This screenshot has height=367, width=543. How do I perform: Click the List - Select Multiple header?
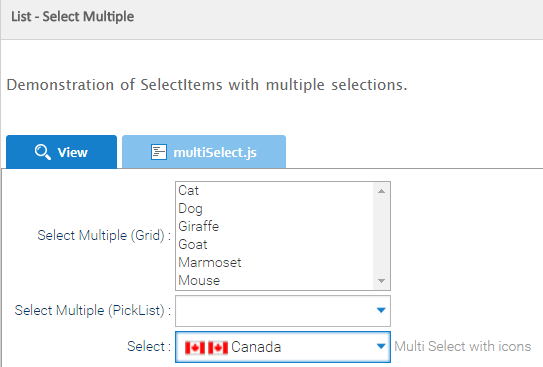click(72, 17)
